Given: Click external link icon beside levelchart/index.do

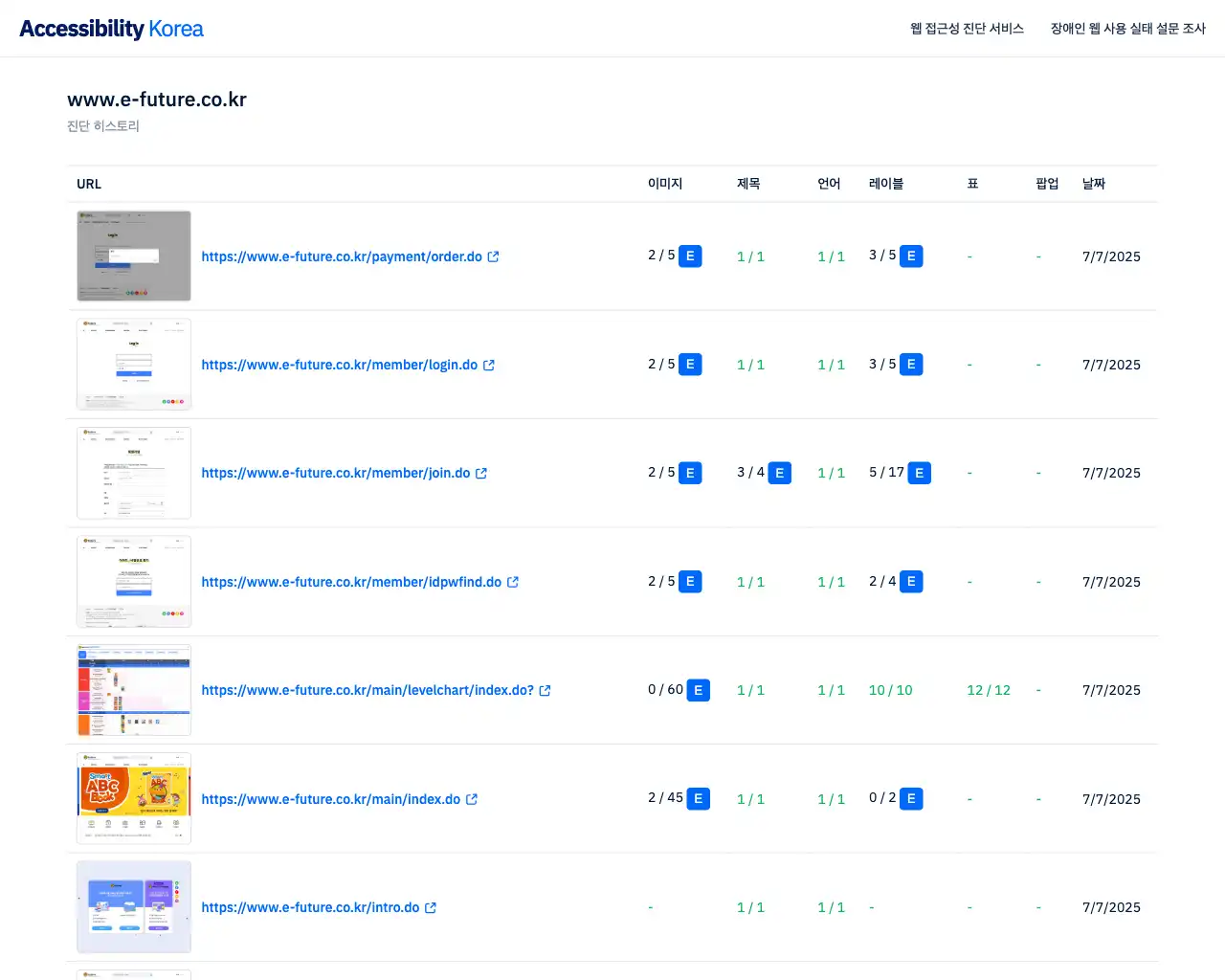Looking at the screenshot, I should pyautogui.click(x=545, y=690).
